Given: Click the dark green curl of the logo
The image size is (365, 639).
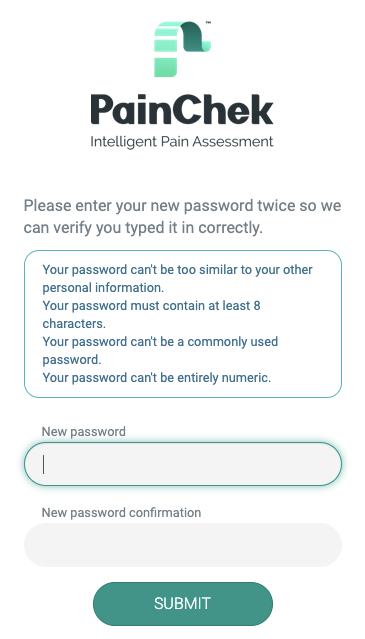Looking at the screenshot, I should point(196,37).
